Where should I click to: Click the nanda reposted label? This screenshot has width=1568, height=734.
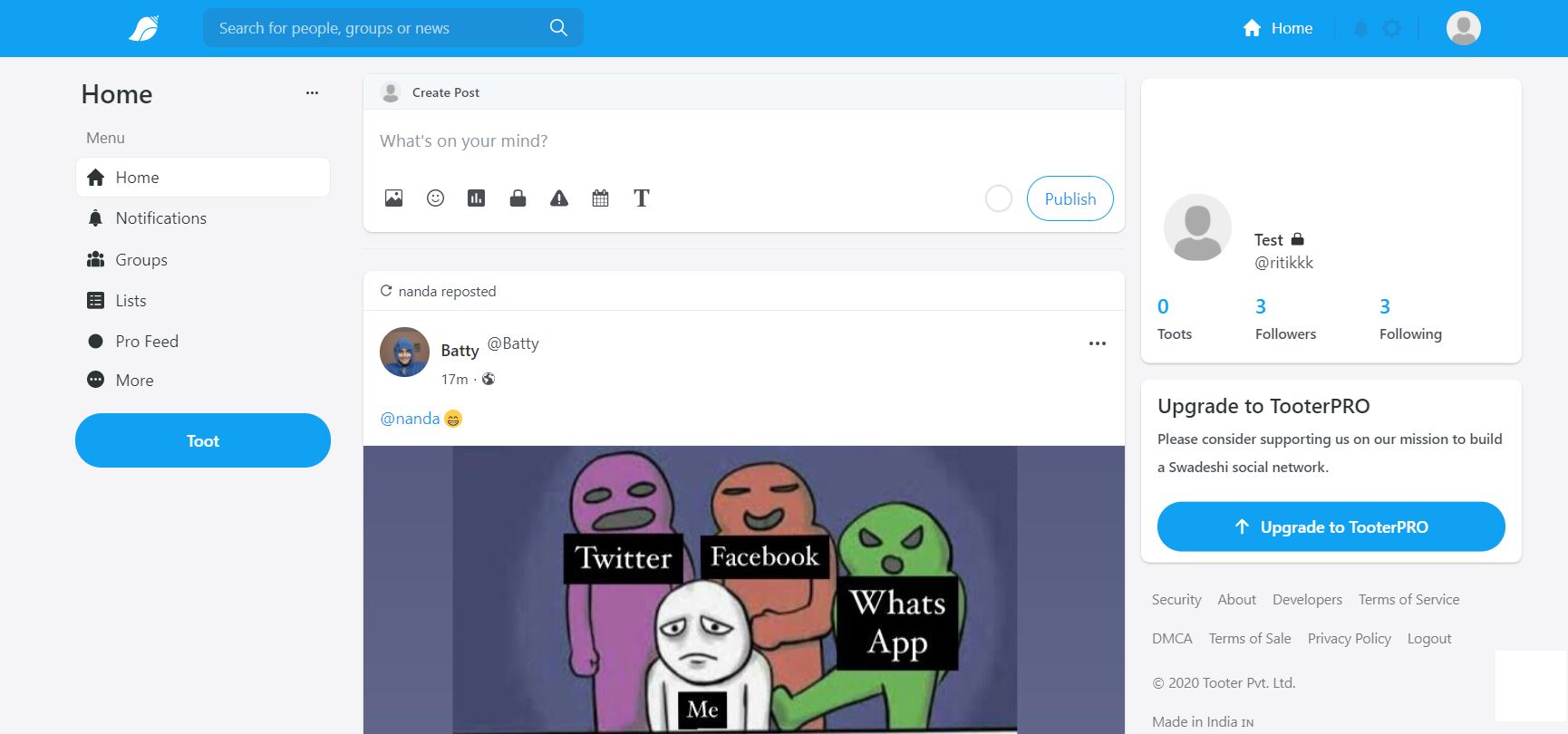pos(447,291)
